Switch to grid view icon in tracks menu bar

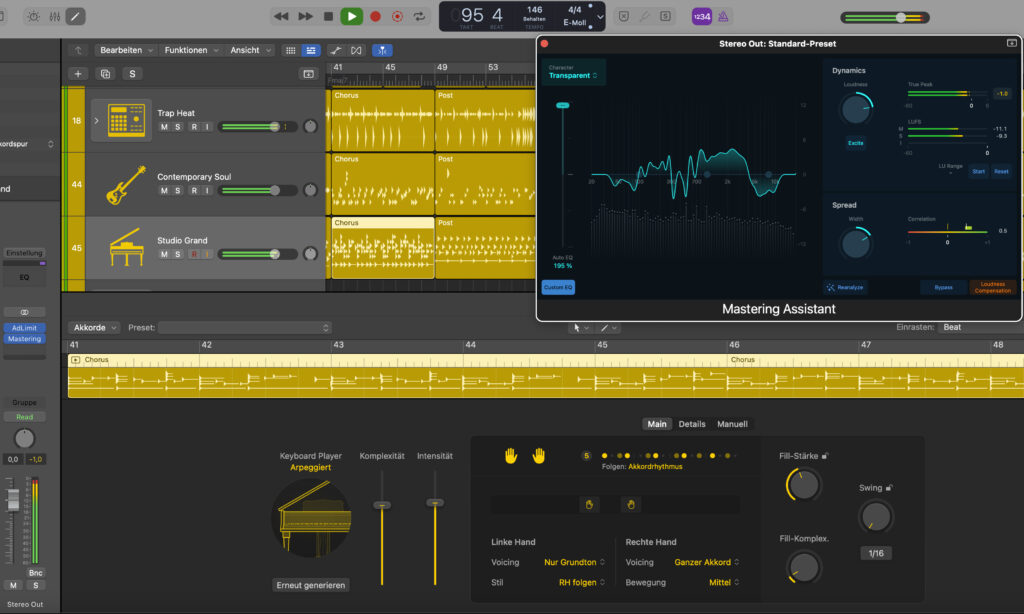point(291,50)
